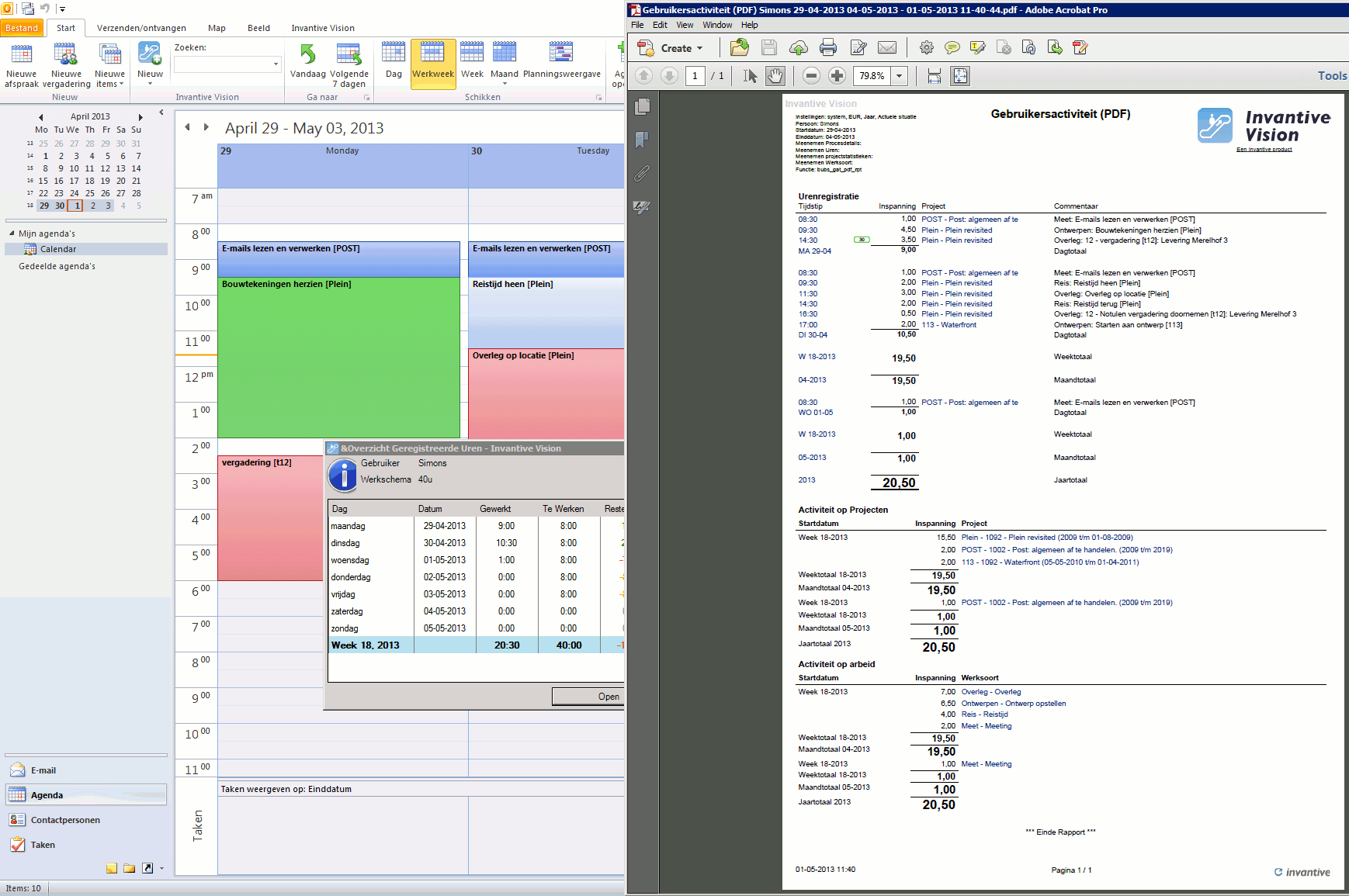The width and height of the screenshot is (1349, 896).
Task: Switch to the Map ribbon tab
Action: point(217,28)
